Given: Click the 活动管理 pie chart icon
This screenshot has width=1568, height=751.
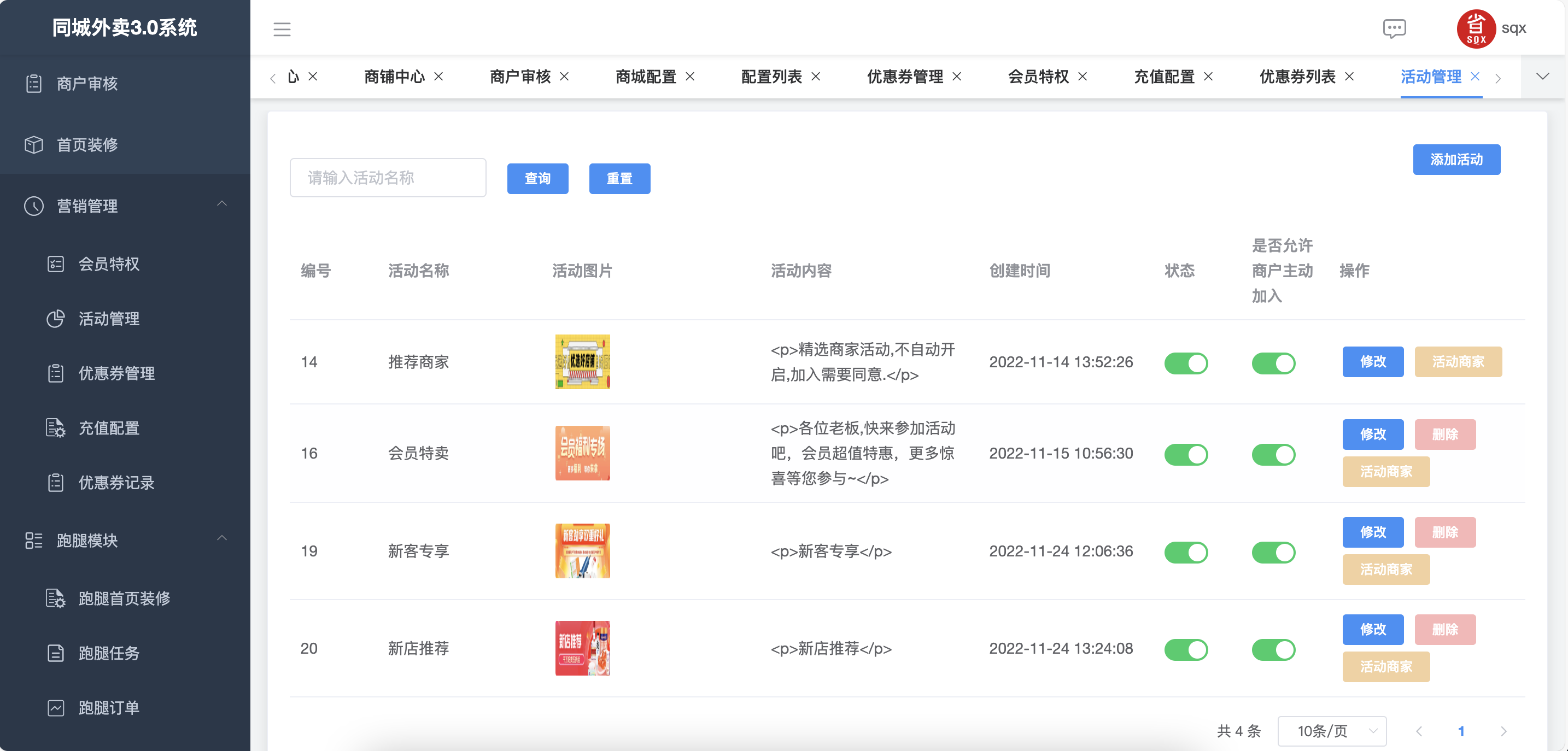Looking at the screenshot, I should [x=55, y=319].
